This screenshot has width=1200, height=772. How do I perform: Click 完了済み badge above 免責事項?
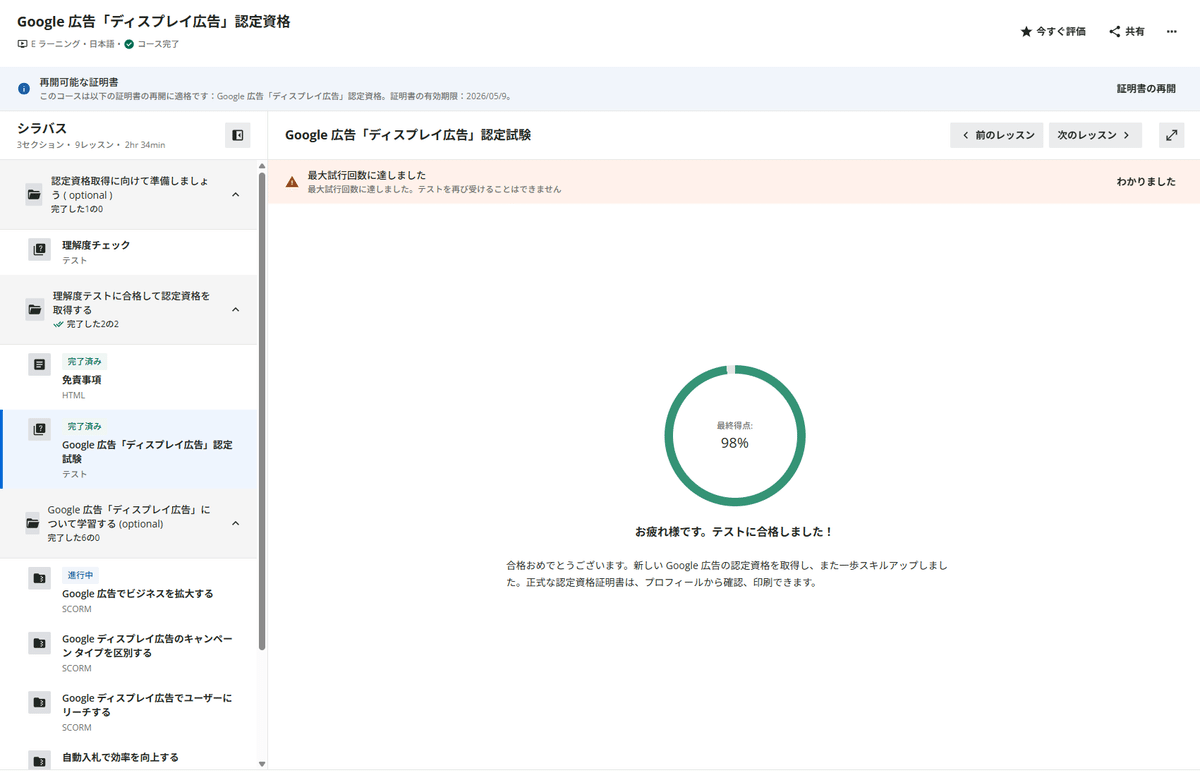[84, 361]
